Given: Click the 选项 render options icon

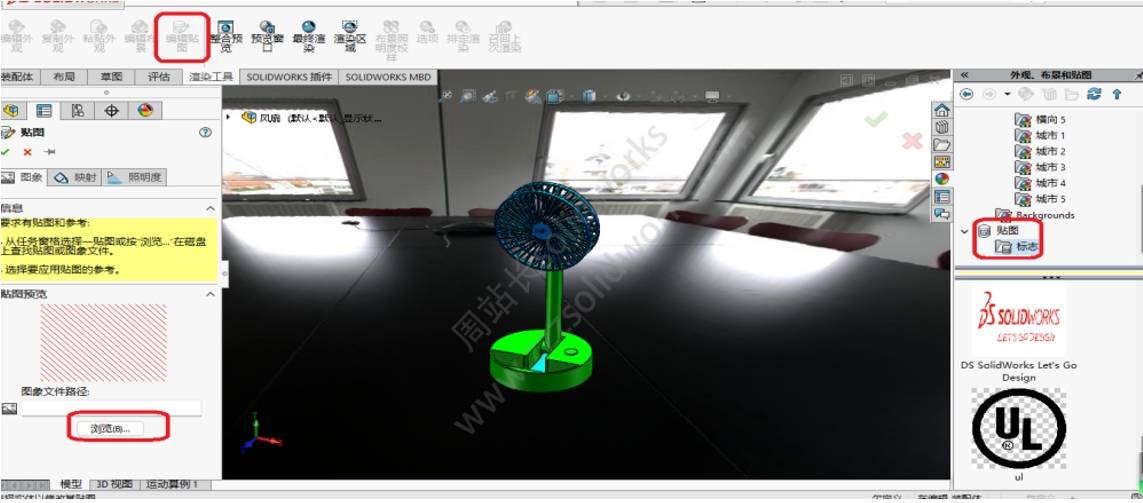Looking at the screenshot, I should coord(427,33).
